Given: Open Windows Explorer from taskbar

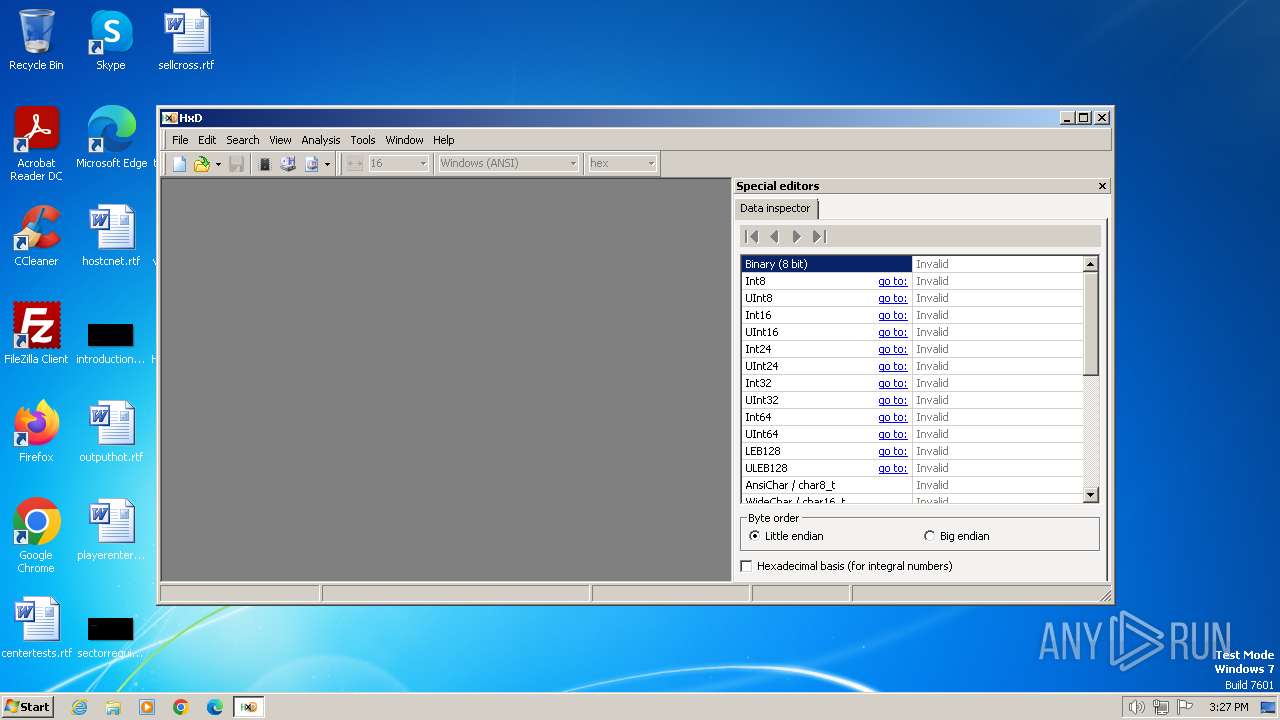Looking at the screenshot, I should [113, 707].
